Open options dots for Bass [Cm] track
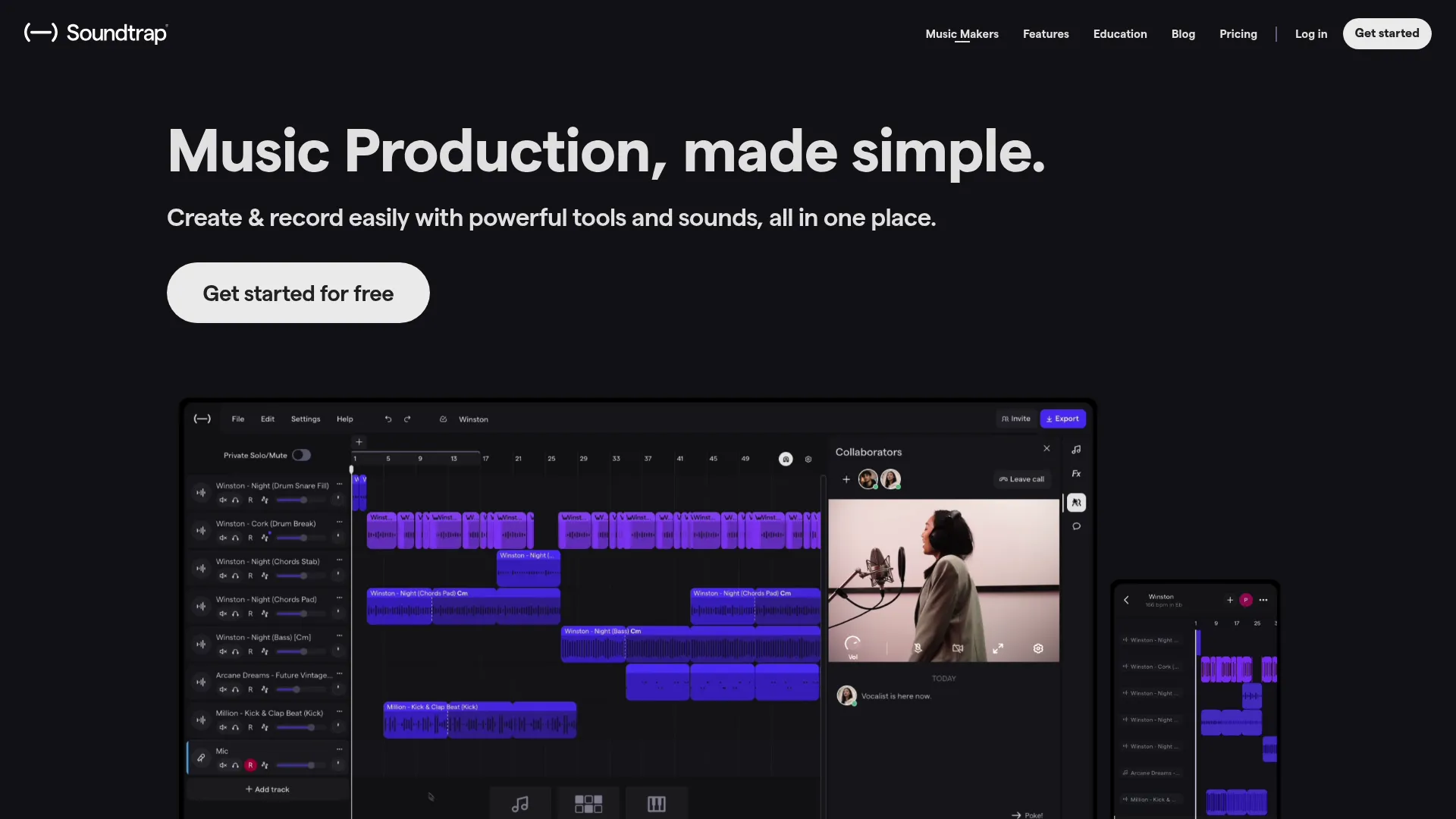Screen dimensions: 1456x819 (x=339, y=636)
